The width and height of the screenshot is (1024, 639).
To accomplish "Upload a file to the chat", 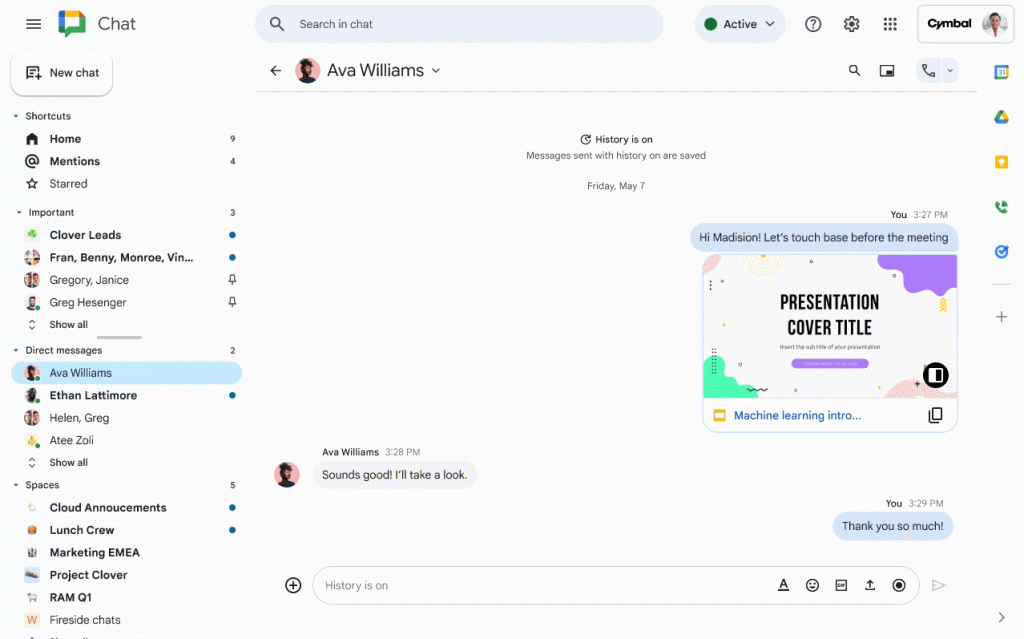I will (x=869, y=585).
